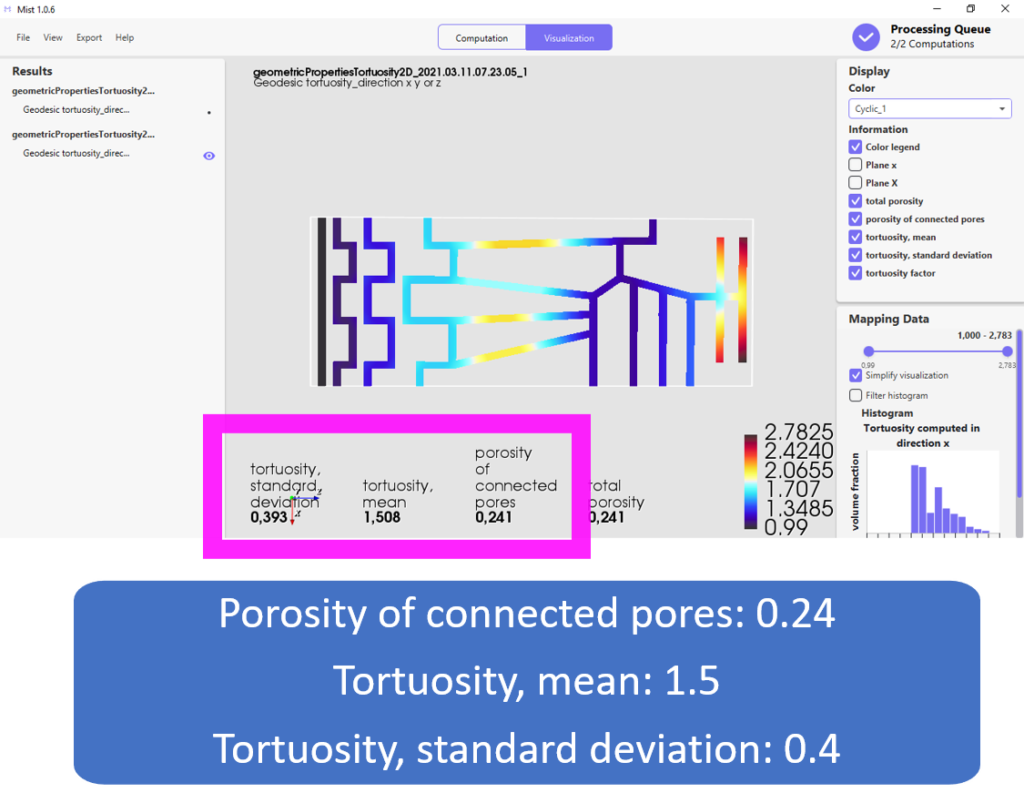Open the Export menu
1024x803 pixels.
point(89,38)
